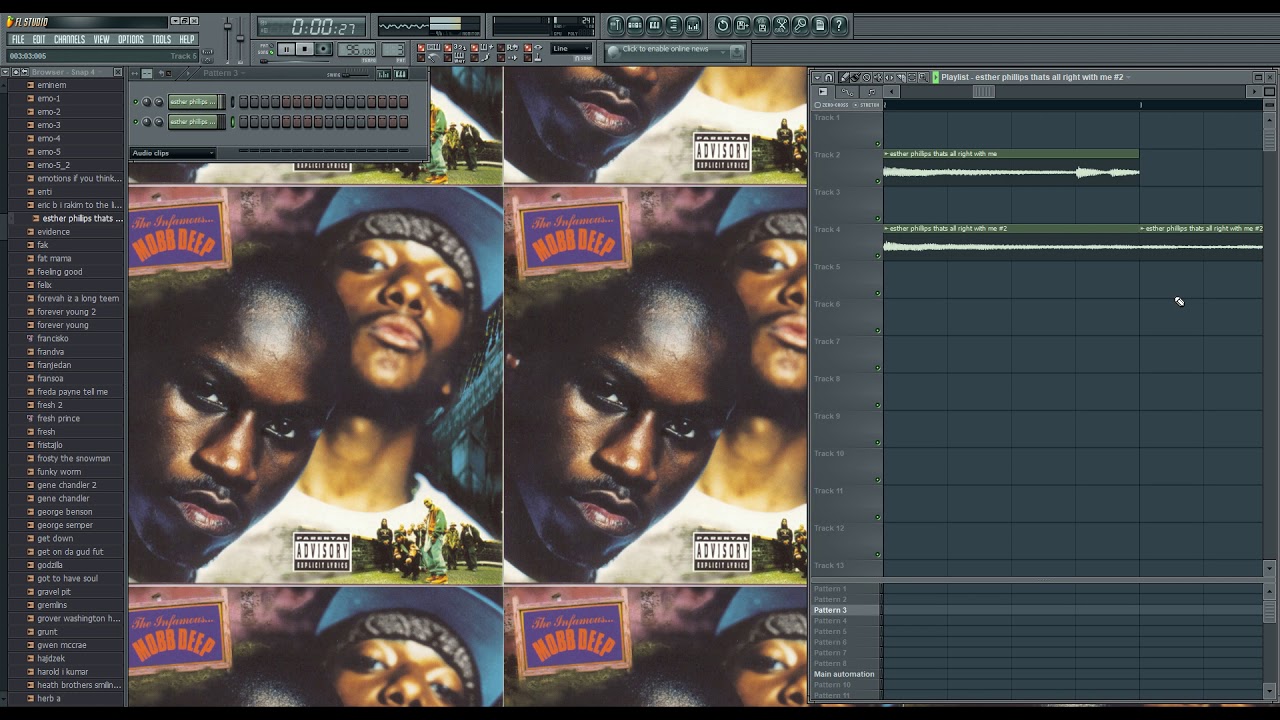Screen dimensions: 1280x720
Task: Click the Playlist green play button
Action: [936, 78]
